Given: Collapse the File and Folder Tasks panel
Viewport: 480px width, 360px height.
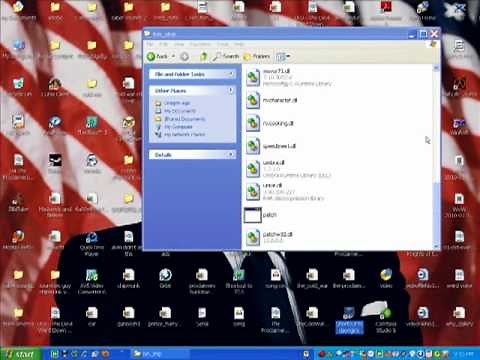Looking at the screenshot, I should coord(231,74).
